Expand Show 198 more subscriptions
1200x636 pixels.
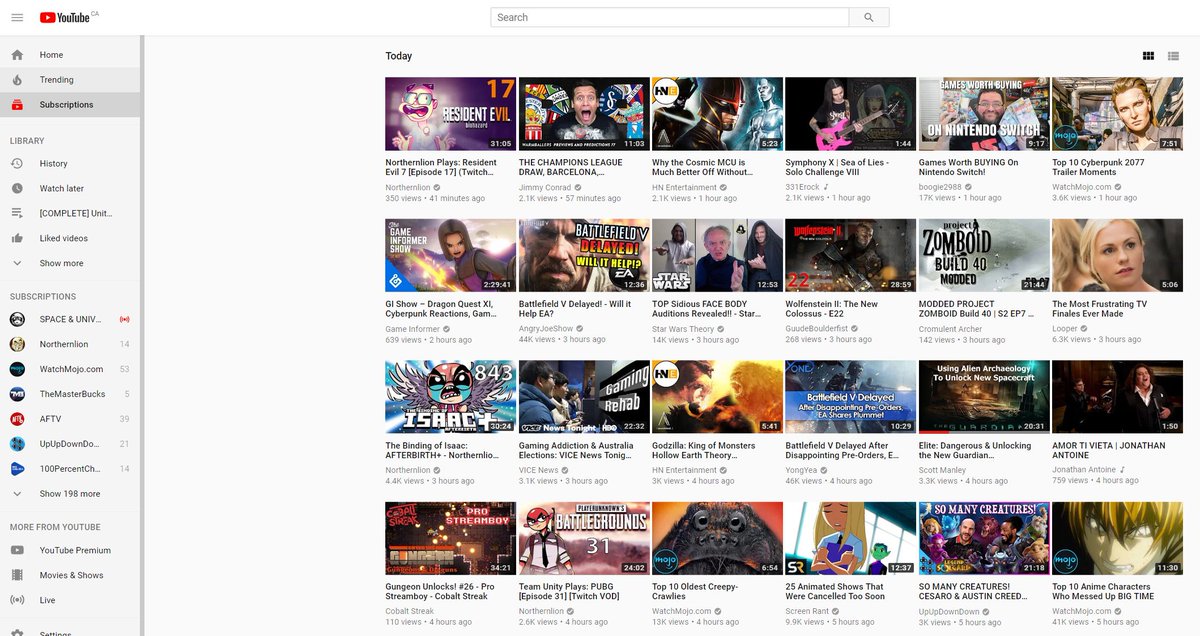(70, 493)
